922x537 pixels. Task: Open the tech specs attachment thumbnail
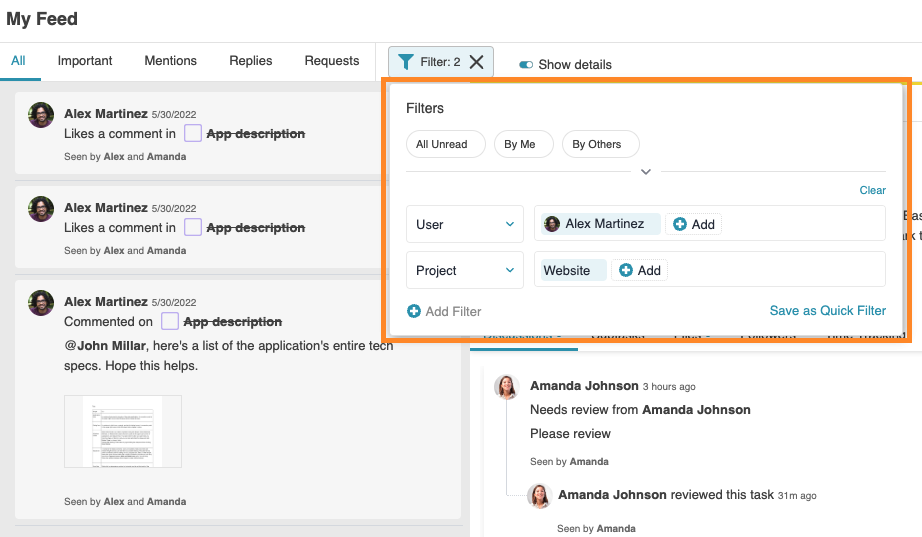[123, 431]
